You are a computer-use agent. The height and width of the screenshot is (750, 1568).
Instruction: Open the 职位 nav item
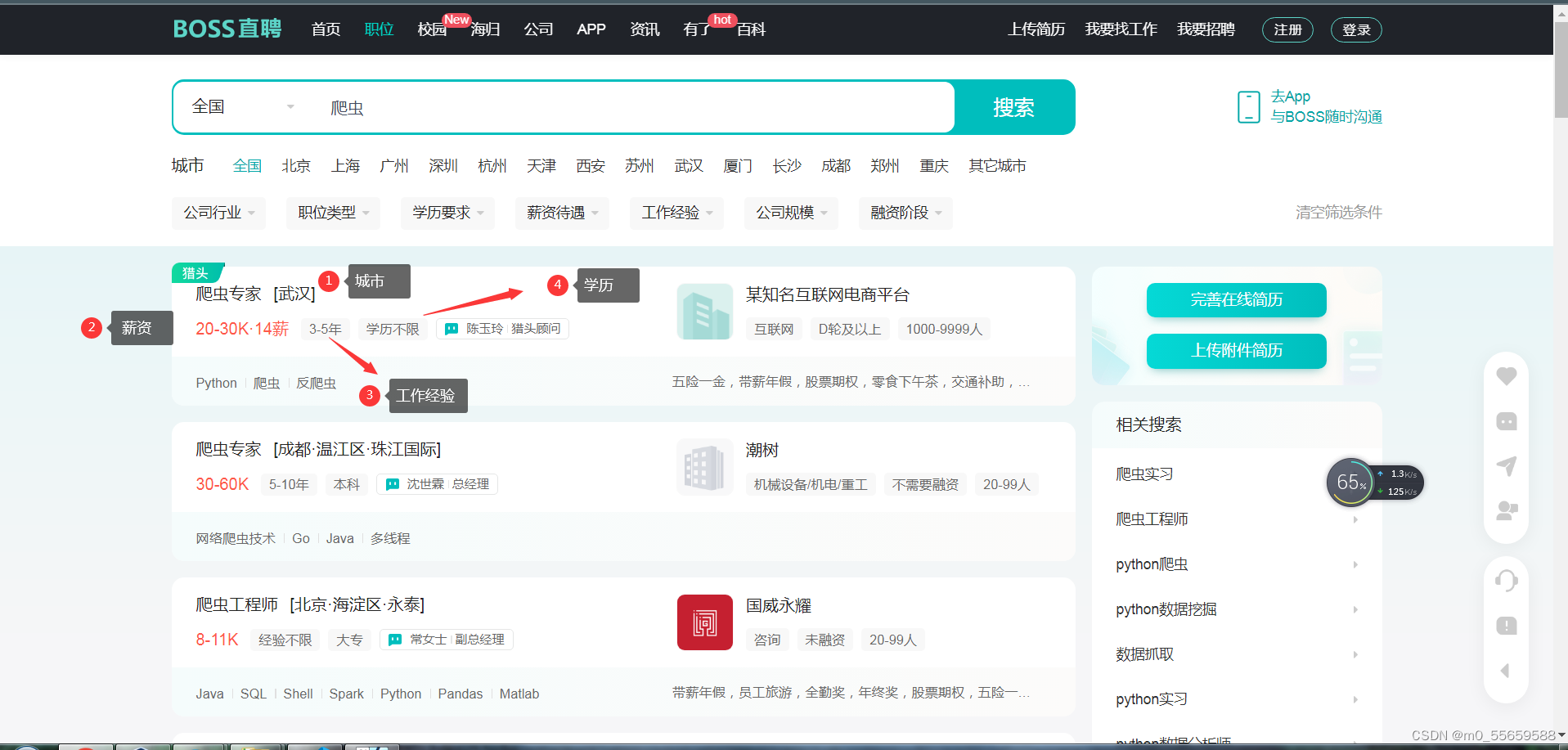click(379, 29)
